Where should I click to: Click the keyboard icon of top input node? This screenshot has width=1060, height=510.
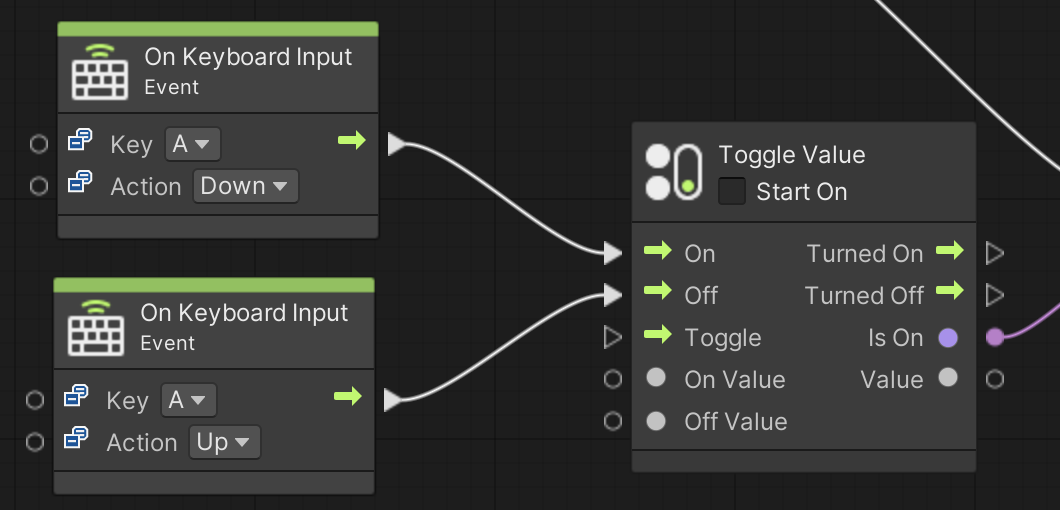click(100, 71)
